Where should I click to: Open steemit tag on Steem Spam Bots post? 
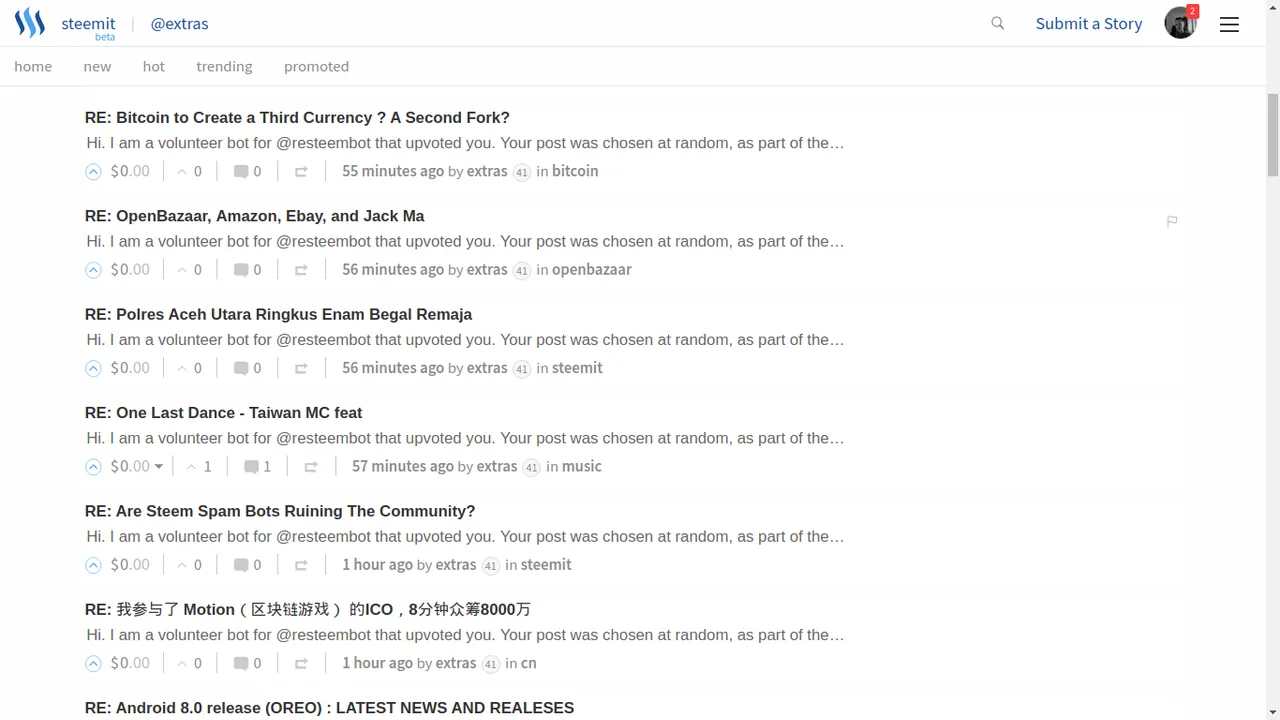click(x=546, y=565)
